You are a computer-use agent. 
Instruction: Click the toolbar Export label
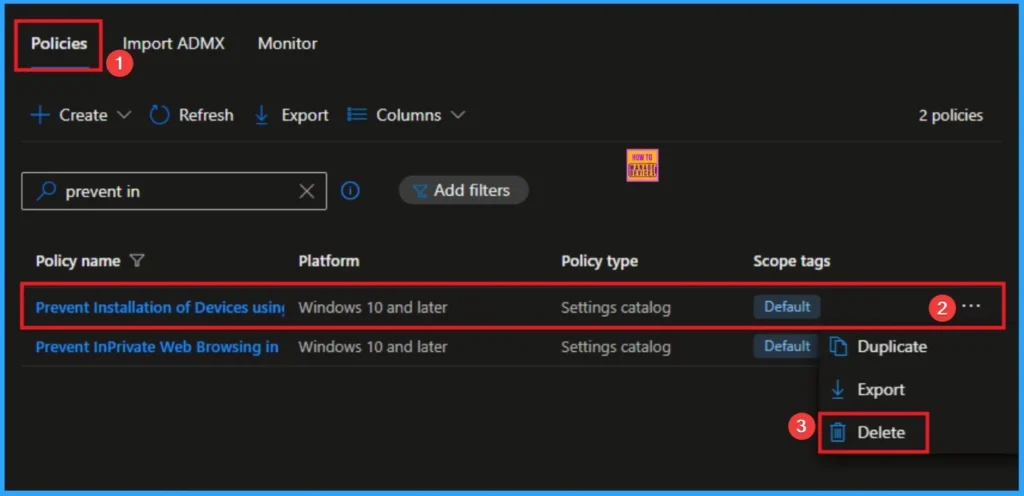[x=305, y=116]
